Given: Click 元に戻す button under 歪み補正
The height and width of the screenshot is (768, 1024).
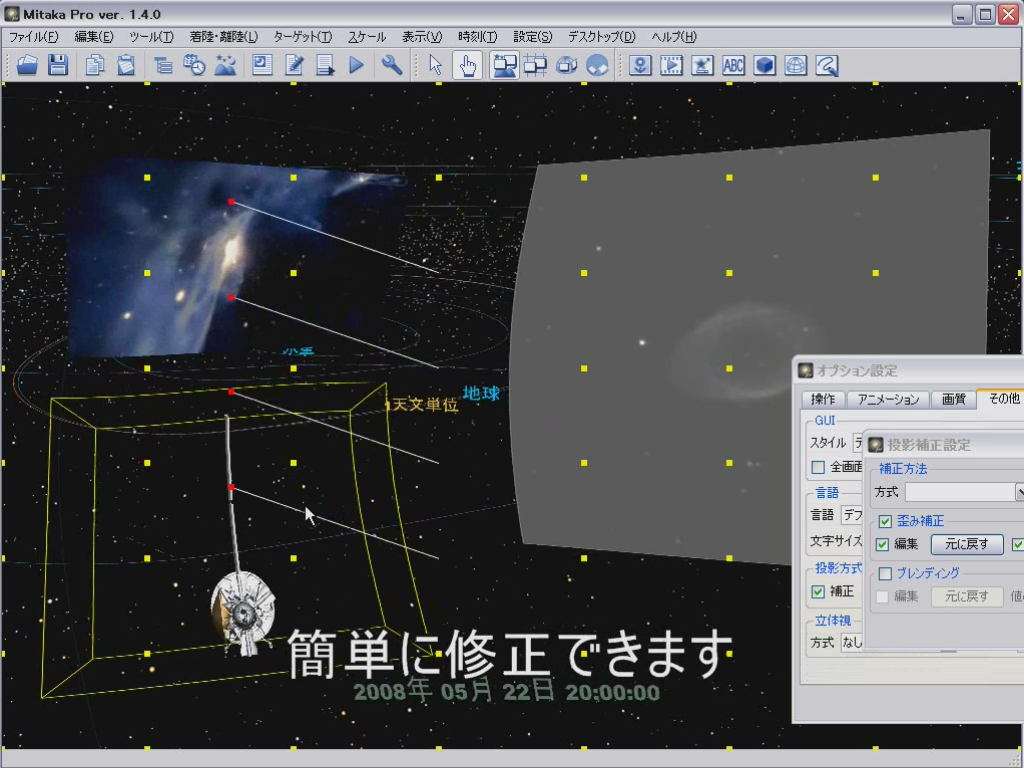Looking at the screenshot, I should pyautogui.click(x=967, y=545).
